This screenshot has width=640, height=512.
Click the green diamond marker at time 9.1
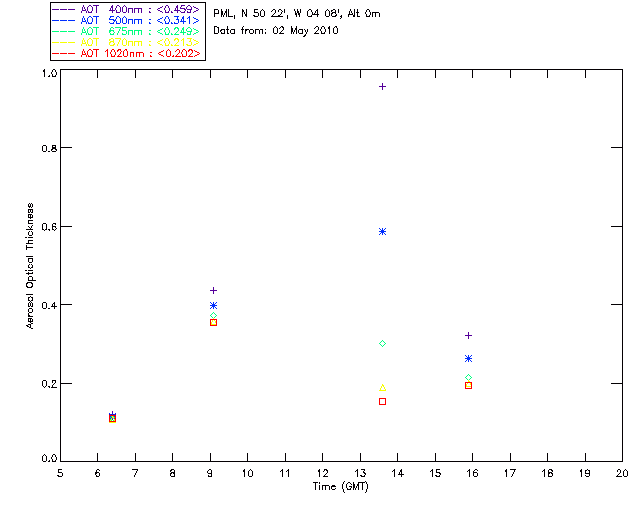(x=213, y=316)
